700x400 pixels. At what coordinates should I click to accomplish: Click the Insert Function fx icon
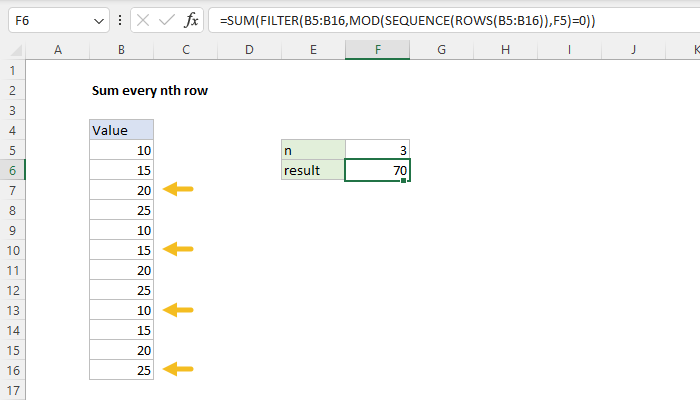[x=192, y=20]
